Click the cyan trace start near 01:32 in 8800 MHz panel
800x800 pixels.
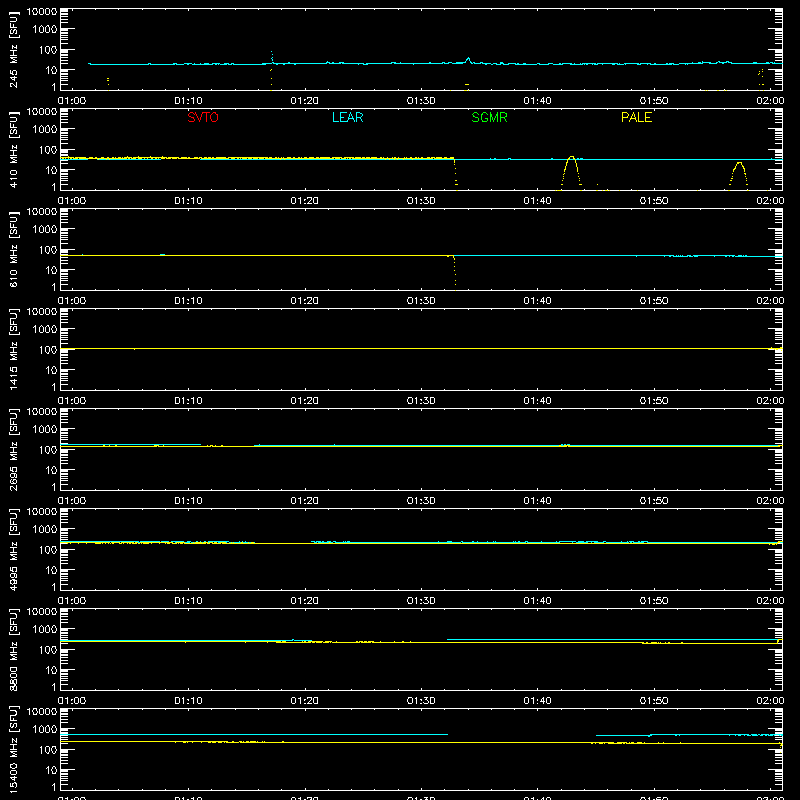click(x=448, y=639)
